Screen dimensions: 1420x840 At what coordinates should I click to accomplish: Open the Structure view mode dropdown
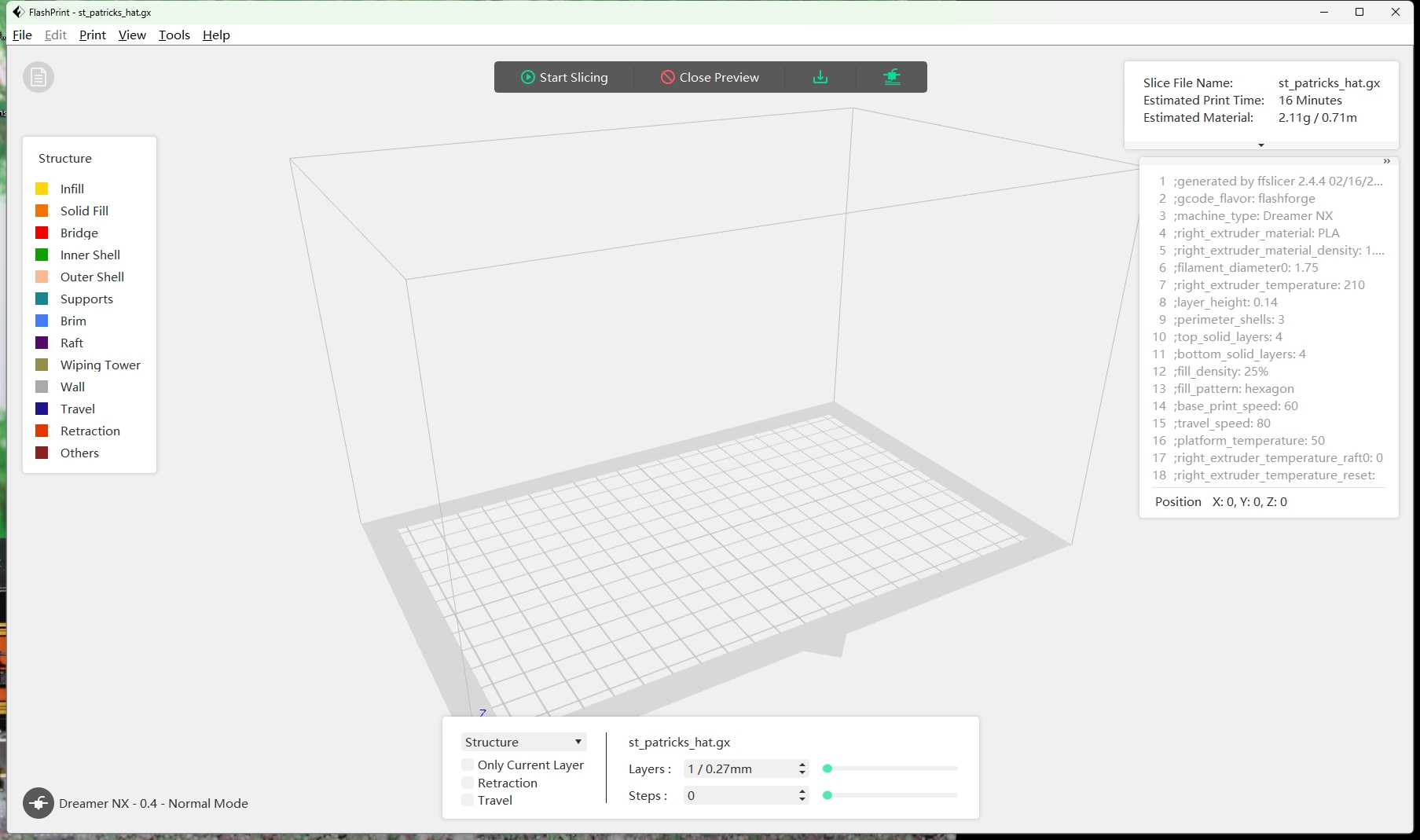[x=523, y=742]
